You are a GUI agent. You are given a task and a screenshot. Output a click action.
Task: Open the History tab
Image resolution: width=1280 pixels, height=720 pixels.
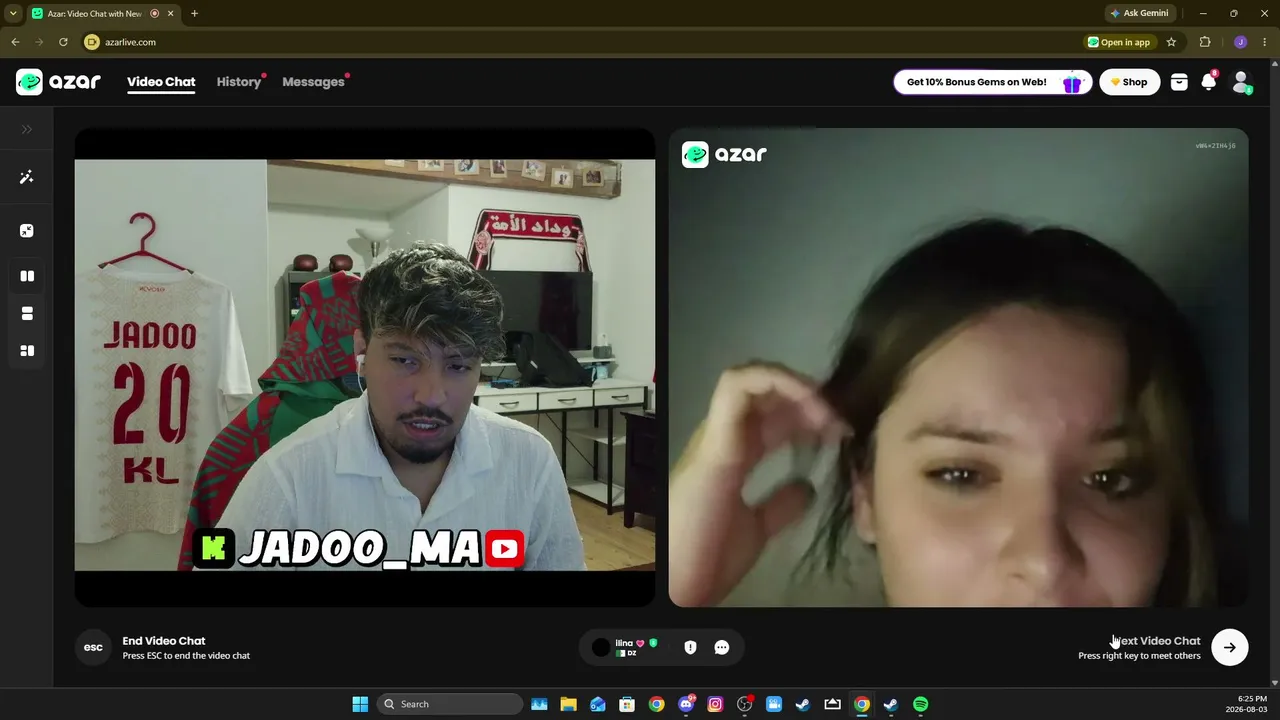[x=239, y=82]
